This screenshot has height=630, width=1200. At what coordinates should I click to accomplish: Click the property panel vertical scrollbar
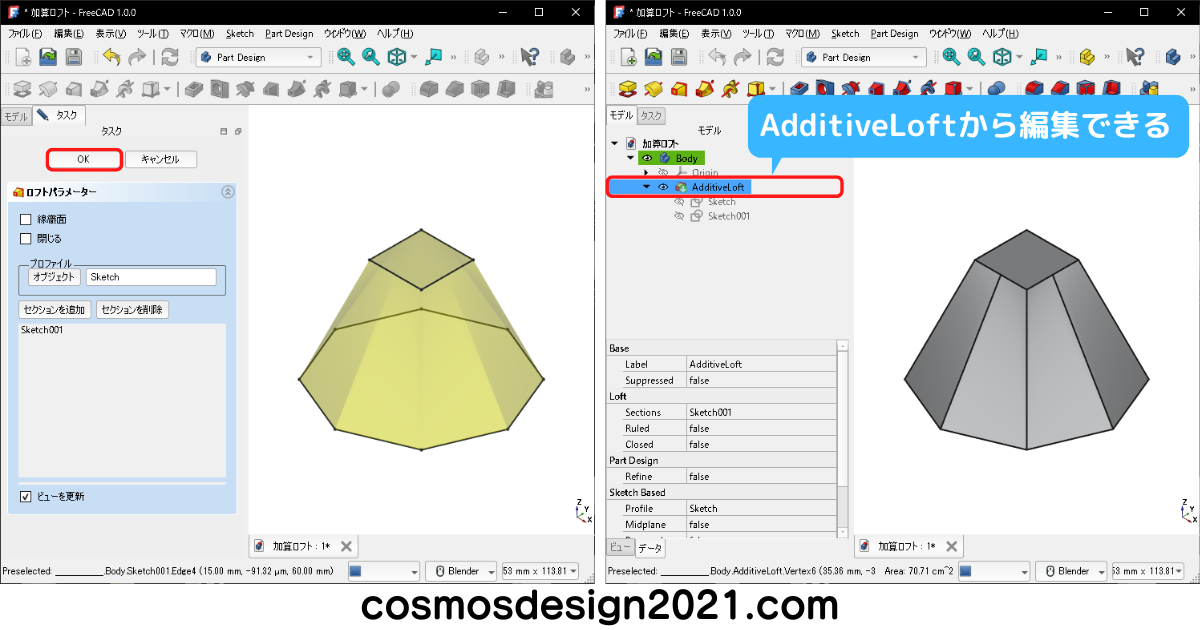point(843,438)
